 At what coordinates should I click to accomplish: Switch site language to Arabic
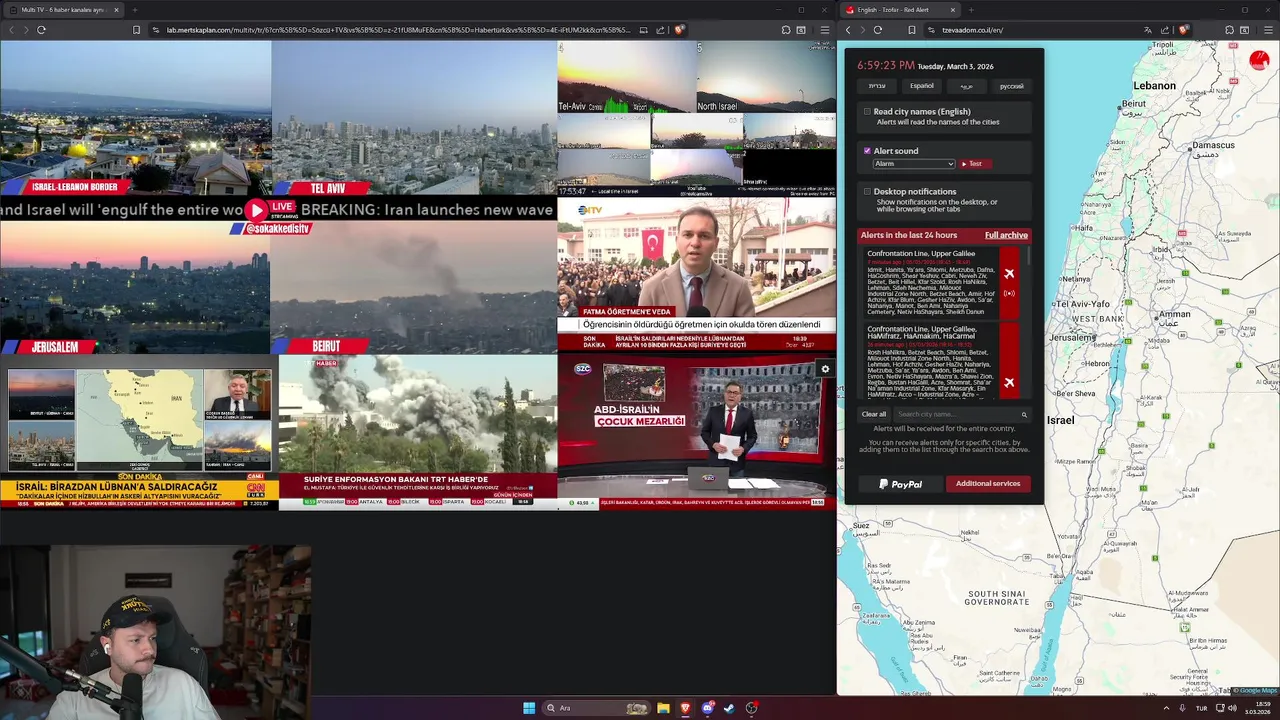point(967,86)
